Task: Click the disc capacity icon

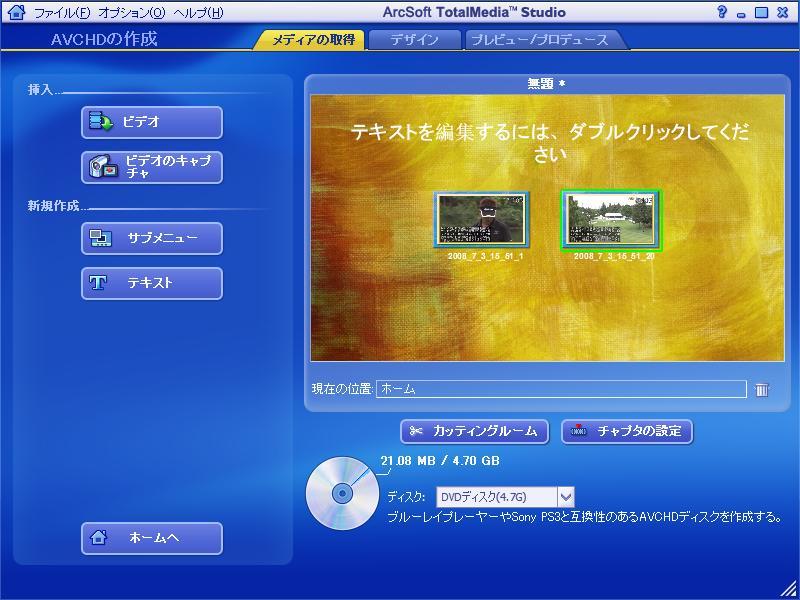Action: pyautogui.click(x=342, y=493)
